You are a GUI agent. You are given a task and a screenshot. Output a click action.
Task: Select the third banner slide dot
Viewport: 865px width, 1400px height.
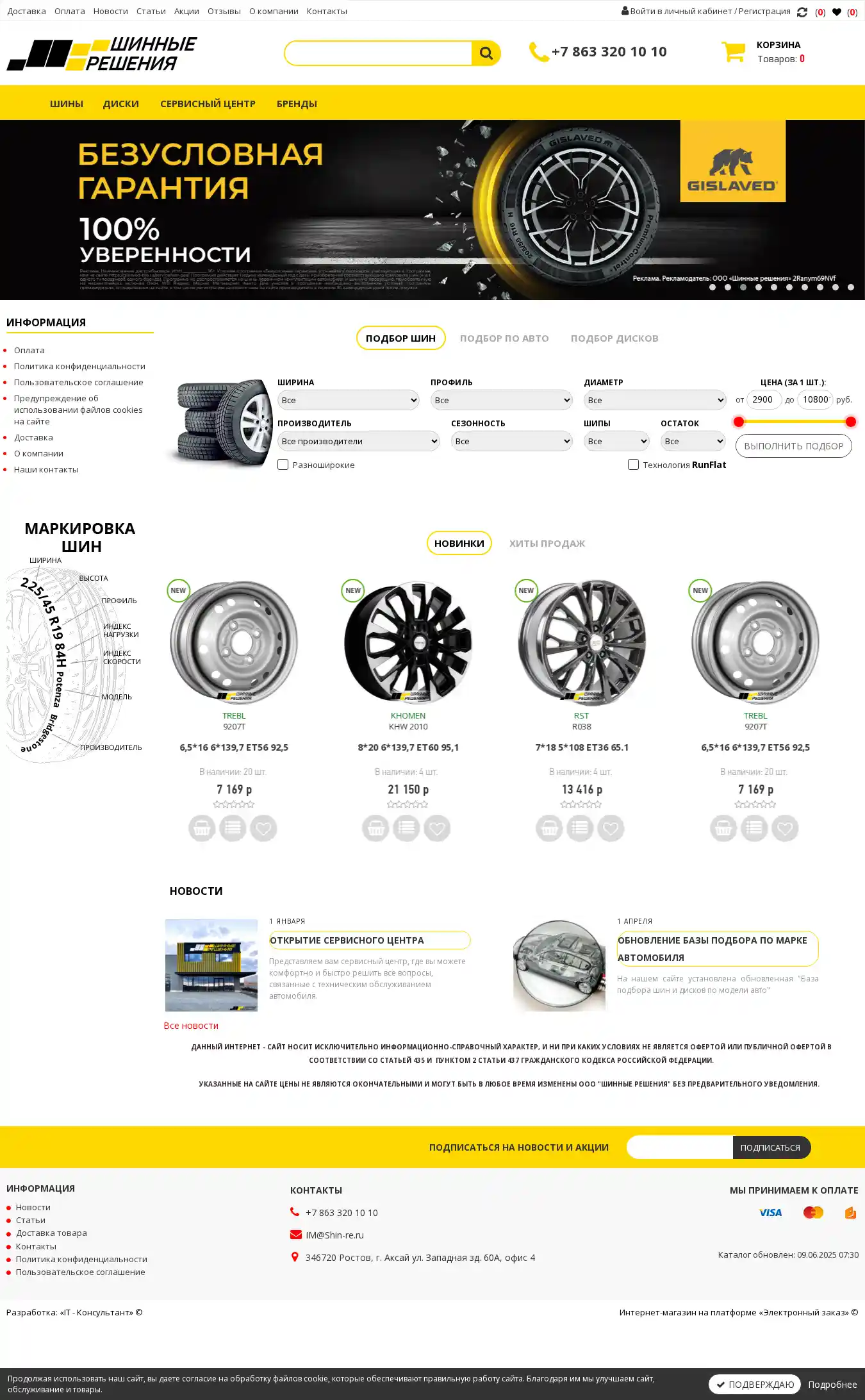(x=743, y=287)
